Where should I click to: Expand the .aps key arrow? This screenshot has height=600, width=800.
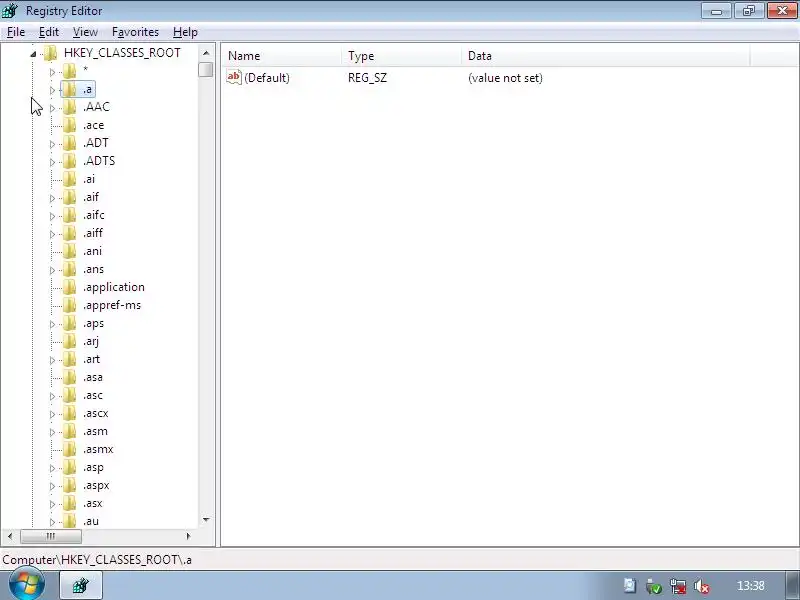(52, 324)
